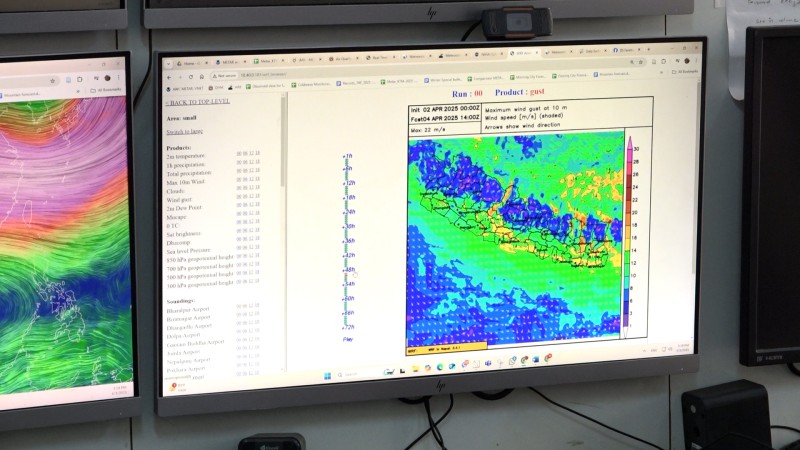Jump to the +24h forecast marker
800x450 pixels.
click(x=349, y=212)
